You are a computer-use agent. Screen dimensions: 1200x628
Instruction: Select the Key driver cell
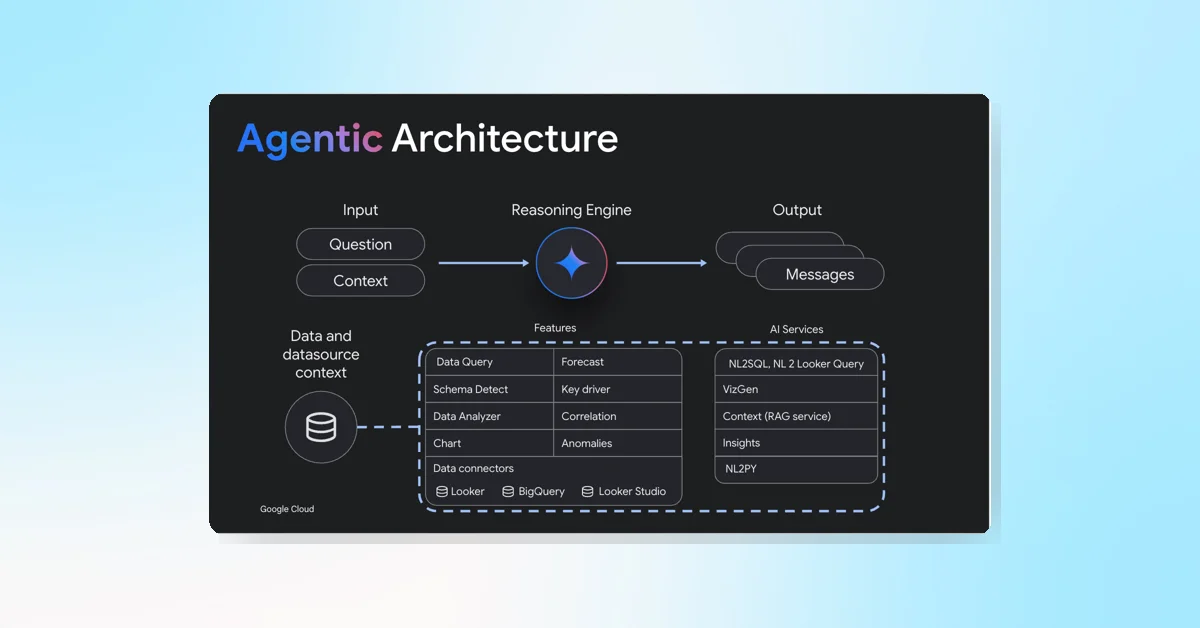point(618,389)
